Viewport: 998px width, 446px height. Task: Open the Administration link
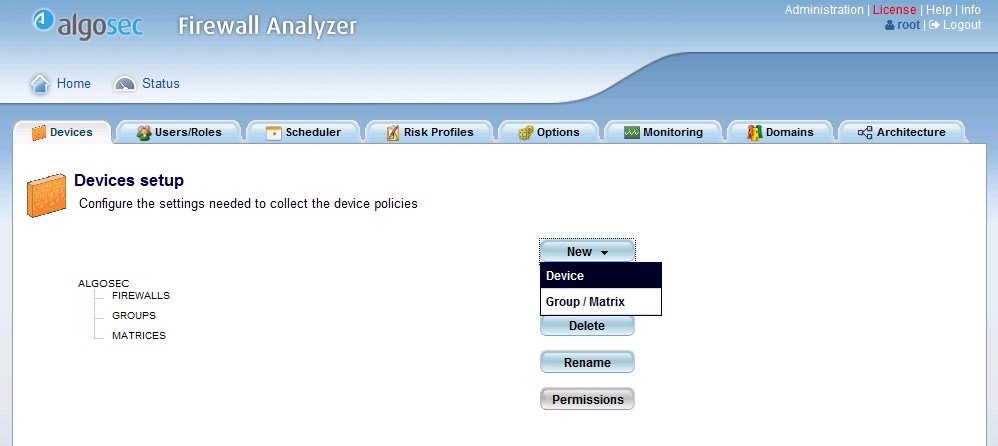click(x=824, y=10)
